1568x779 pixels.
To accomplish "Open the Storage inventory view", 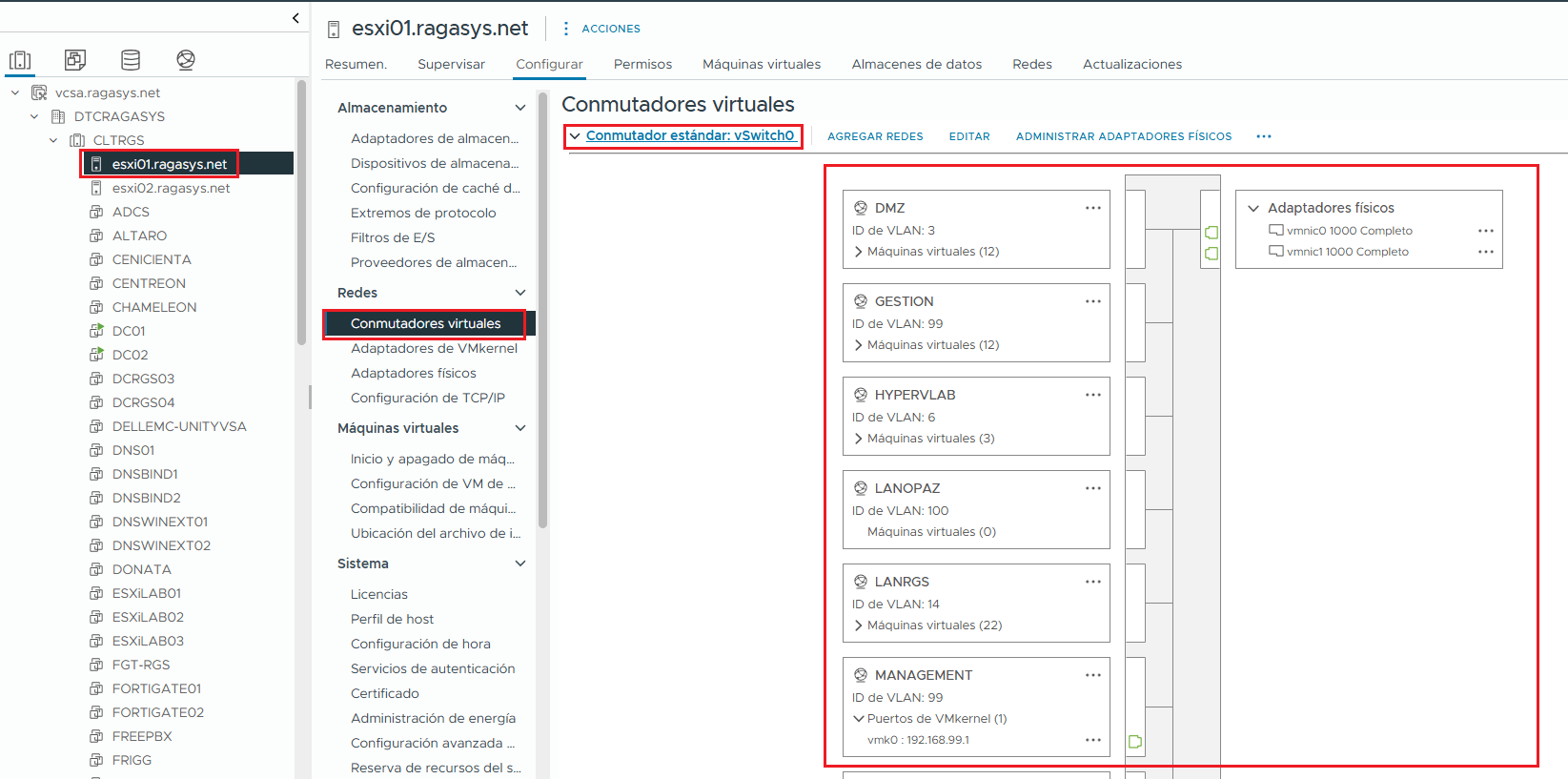I will (131, 60).
